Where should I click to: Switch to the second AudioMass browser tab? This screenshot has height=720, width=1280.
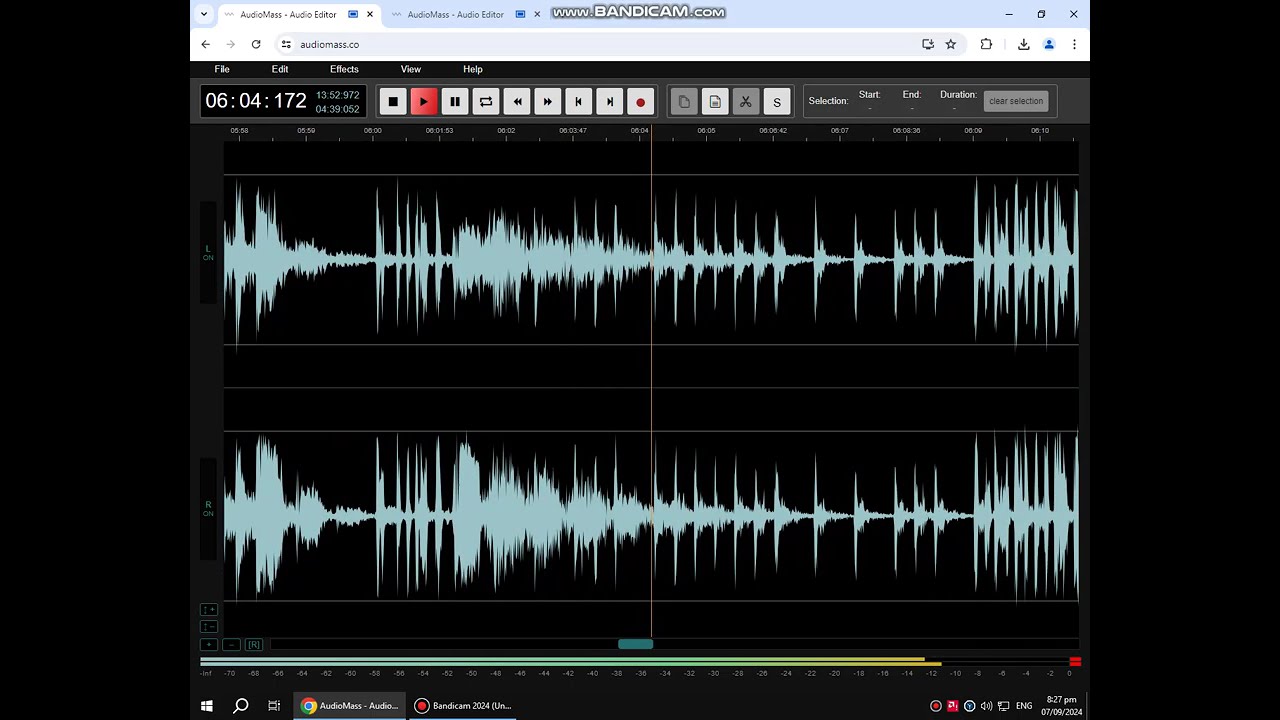456,15
